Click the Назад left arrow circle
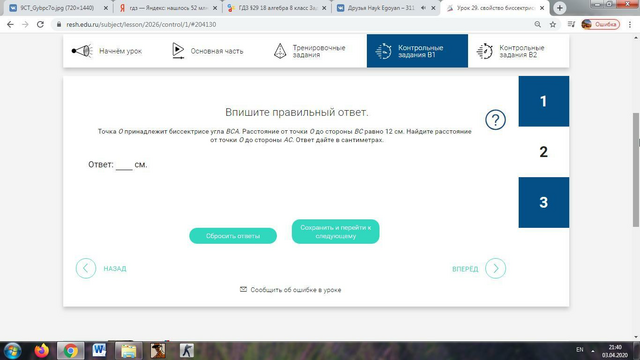The image size is (640, 360). tap(86, 268)
